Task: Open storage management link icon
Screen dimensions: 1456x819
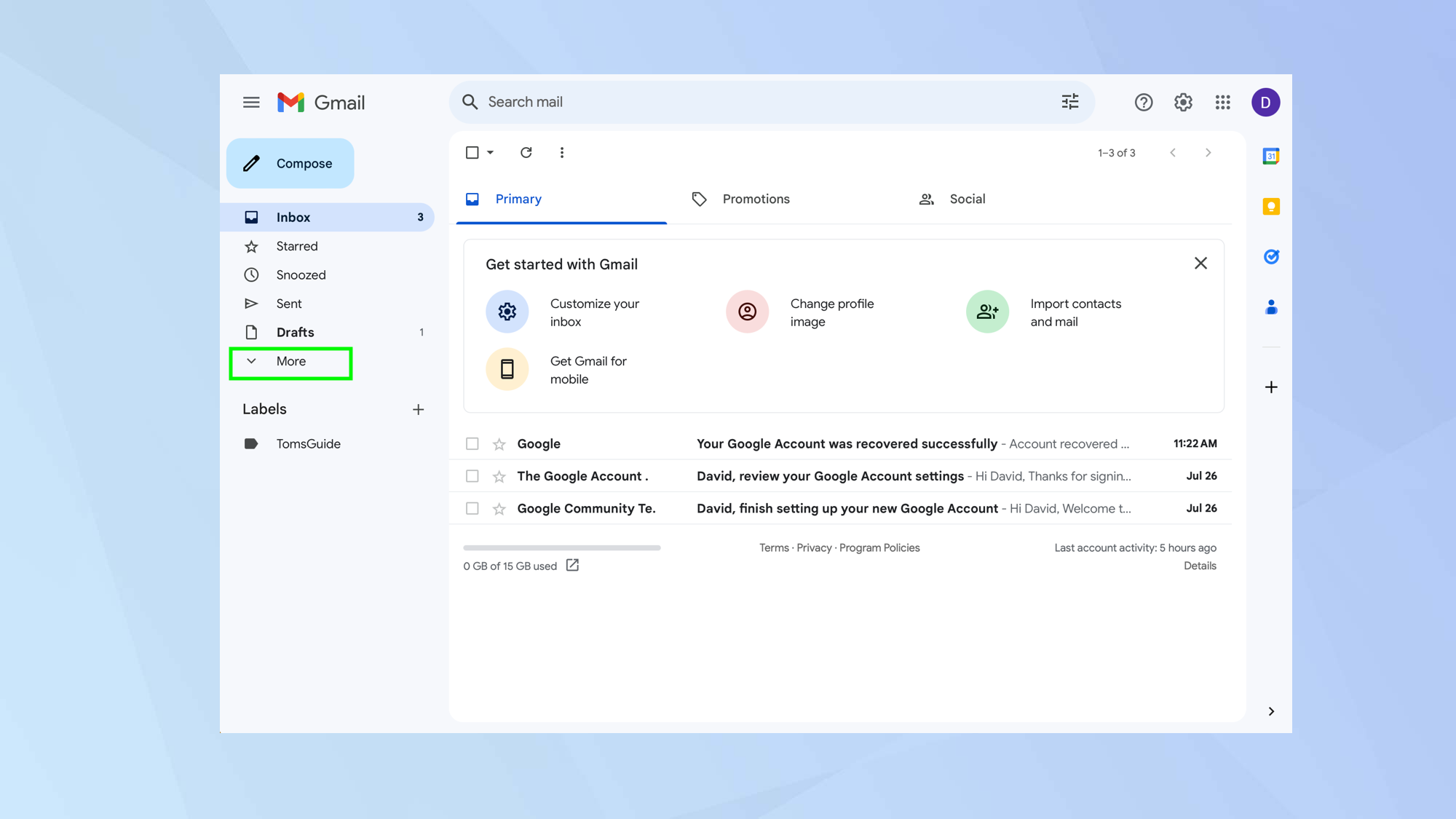Action: [572, 566]
